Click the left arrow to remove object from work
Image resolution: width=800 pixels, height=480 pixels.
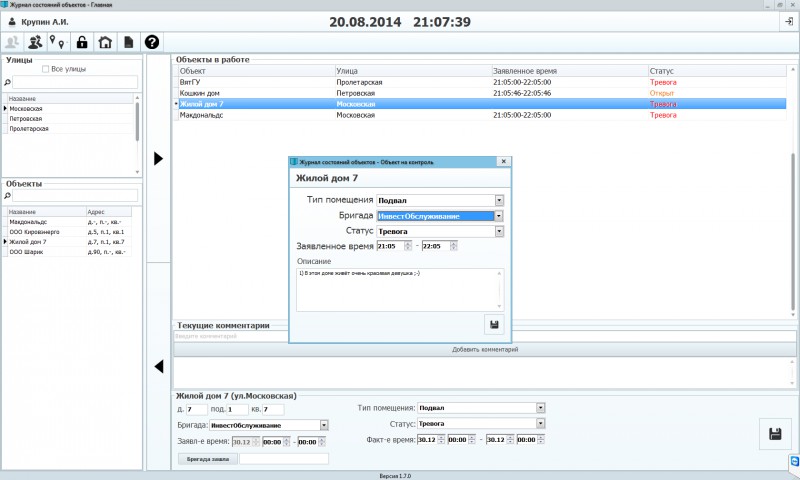[159, 366]
